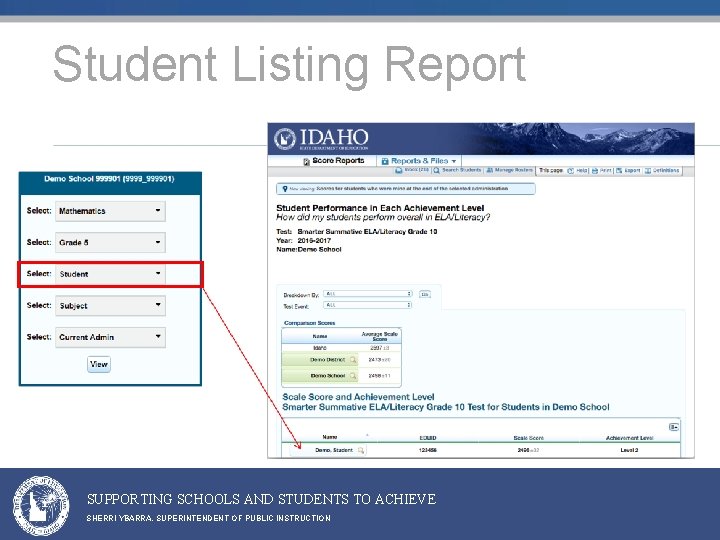Screen dimensions: 720x540
Task: Open the Breakdown By dropdown
Action: point(367,294)
